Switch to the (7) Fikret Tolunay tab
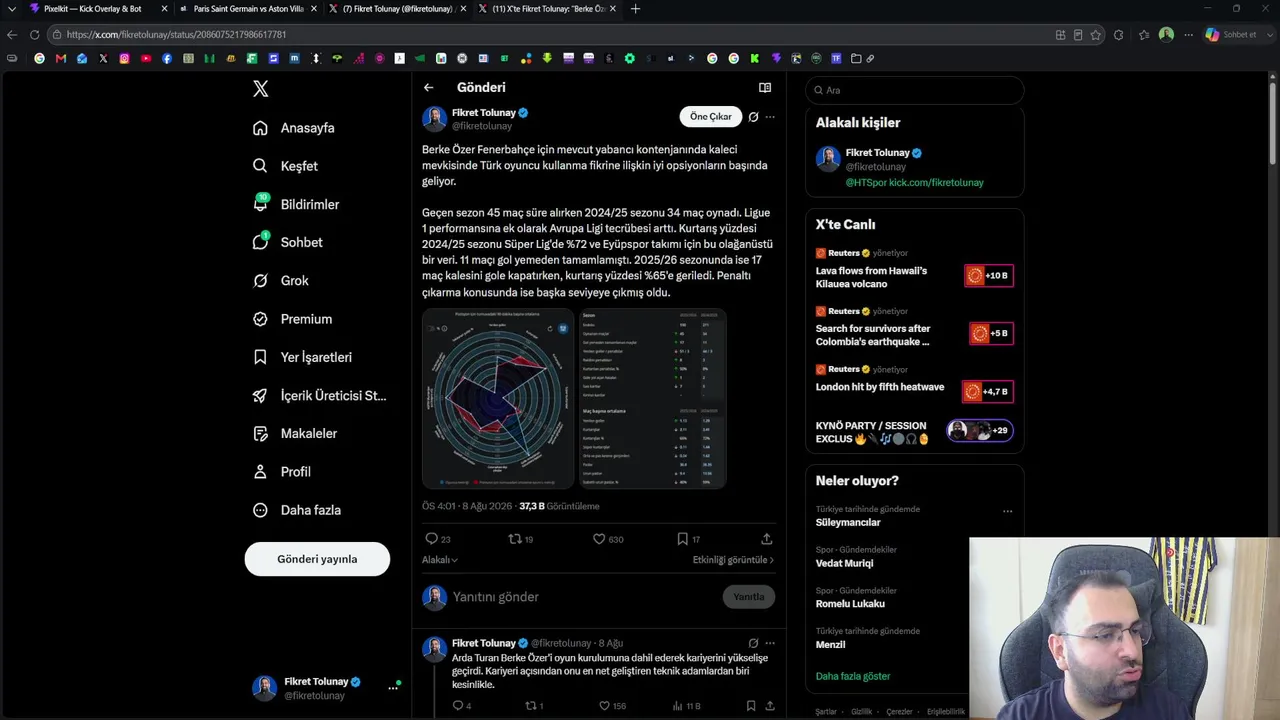The image size is (1280, 720). (x=398, y=9)
